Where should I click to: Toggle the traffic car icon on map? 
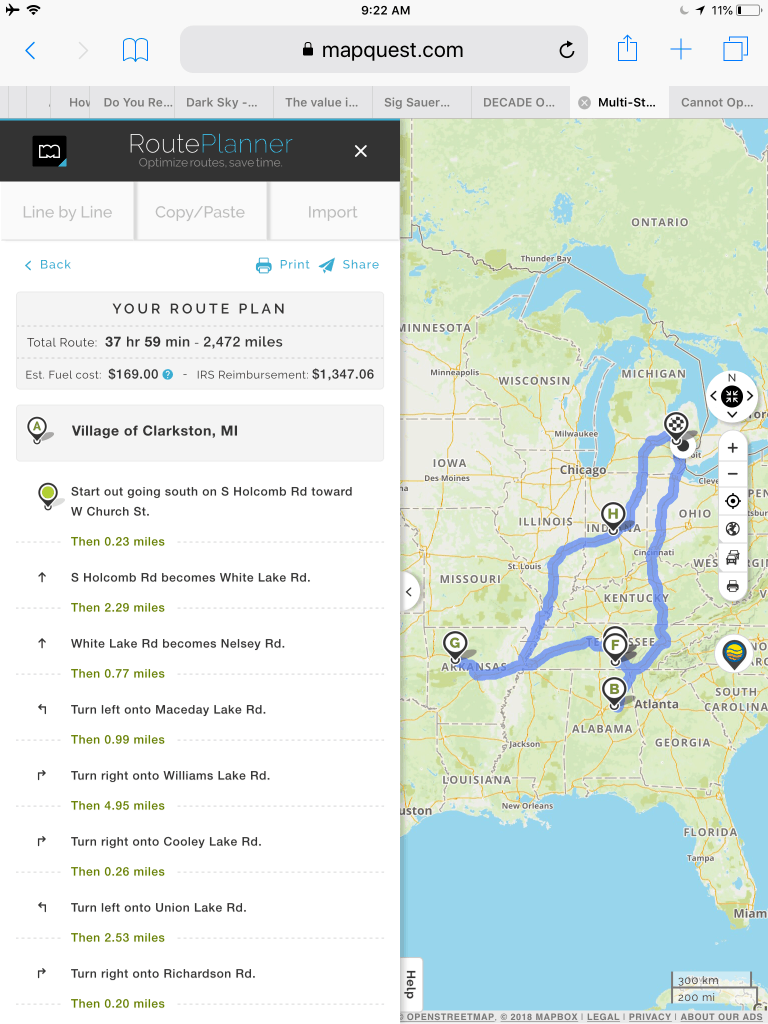coord(733,558)
